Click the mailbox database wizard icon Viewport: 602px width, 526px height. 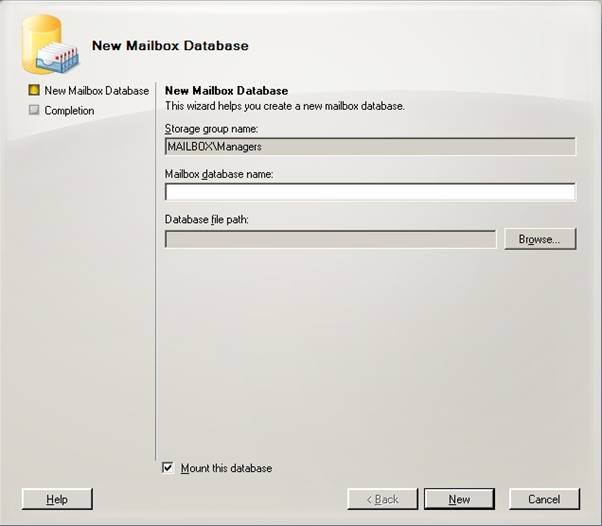(50, 45)
